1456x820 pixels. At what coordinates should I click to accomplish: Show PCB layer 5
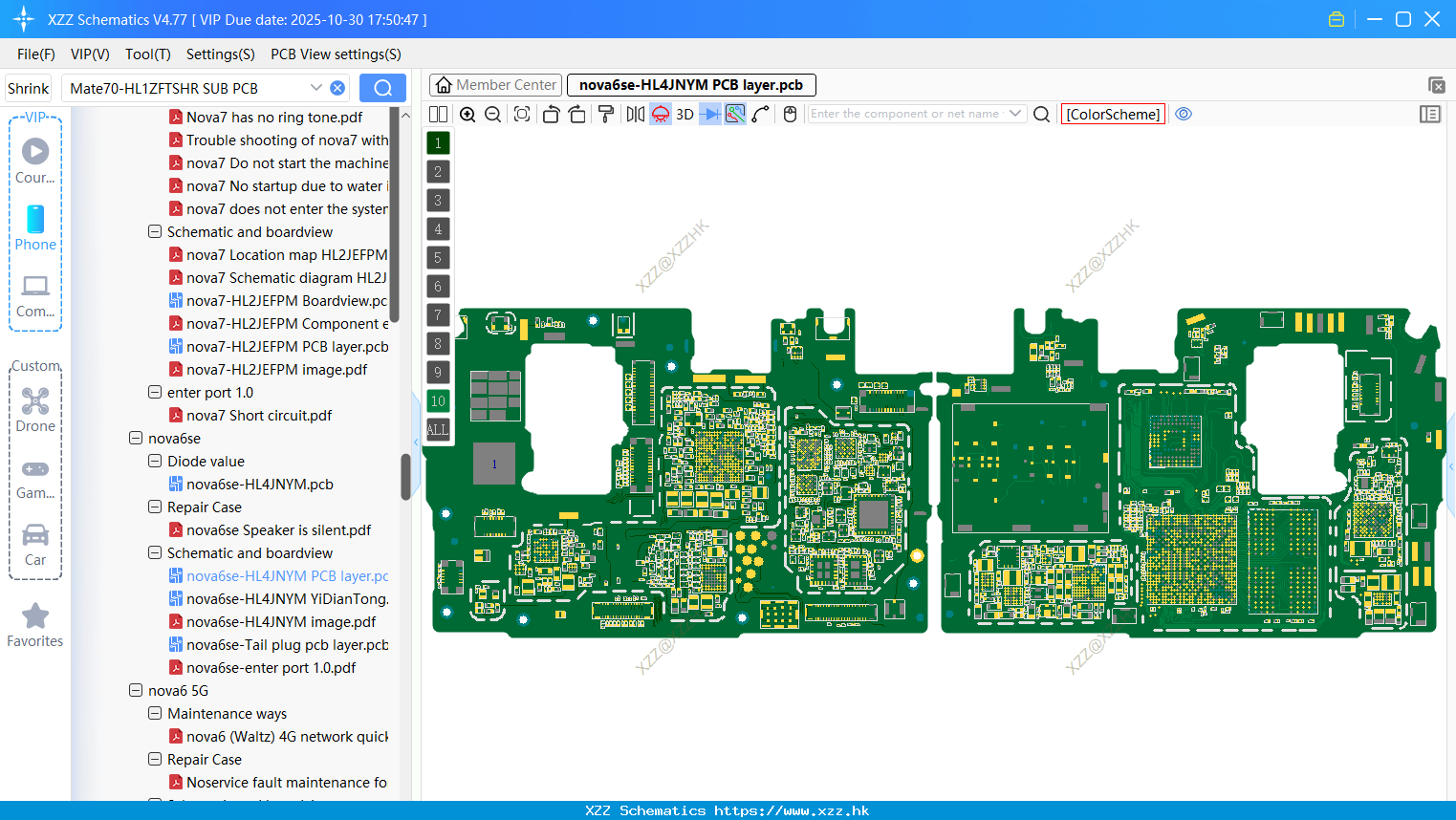tap(438, 258)
